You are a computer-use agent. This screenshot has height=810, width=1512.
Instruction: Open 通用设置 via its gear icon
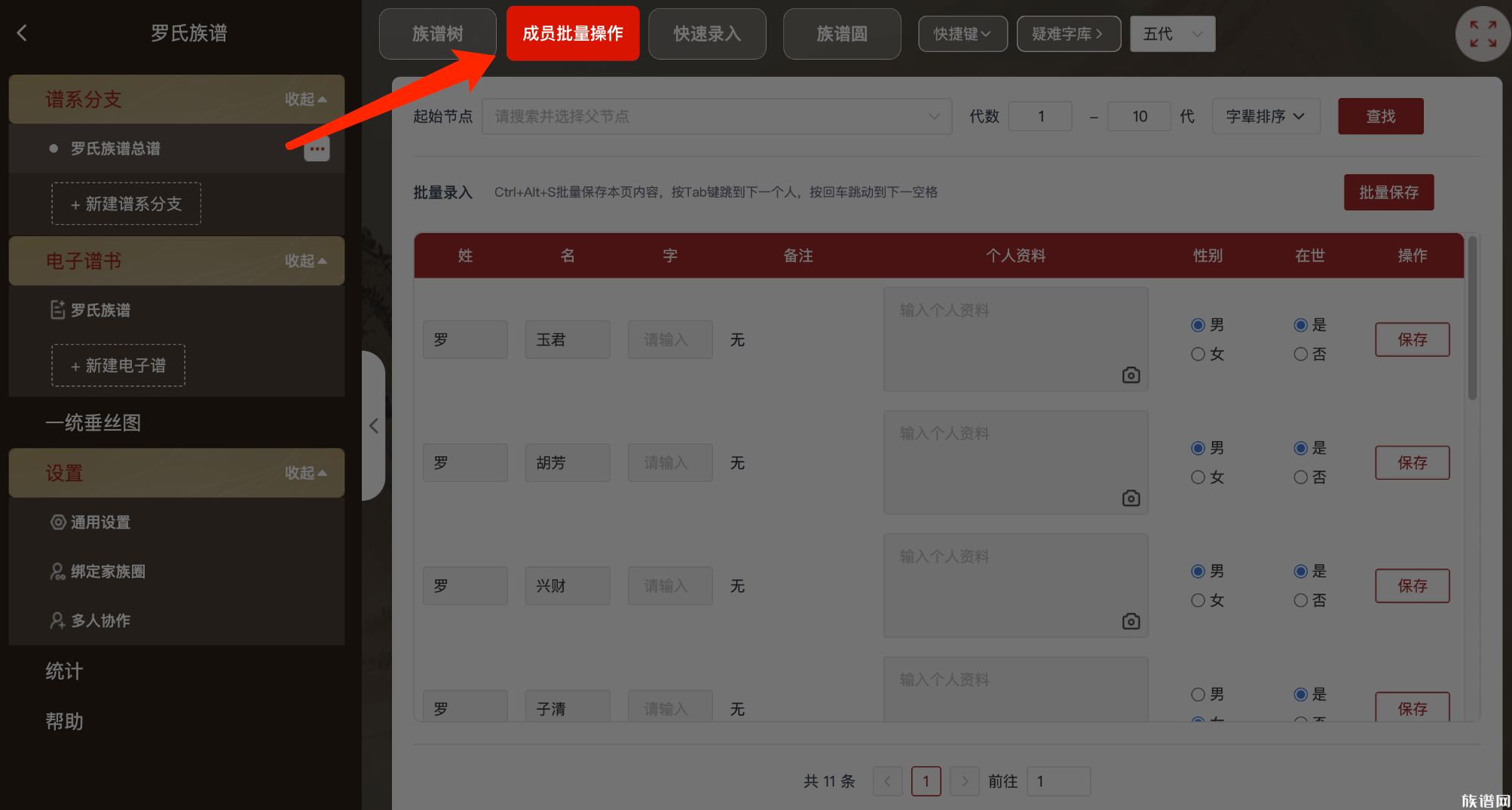point(57,522)
